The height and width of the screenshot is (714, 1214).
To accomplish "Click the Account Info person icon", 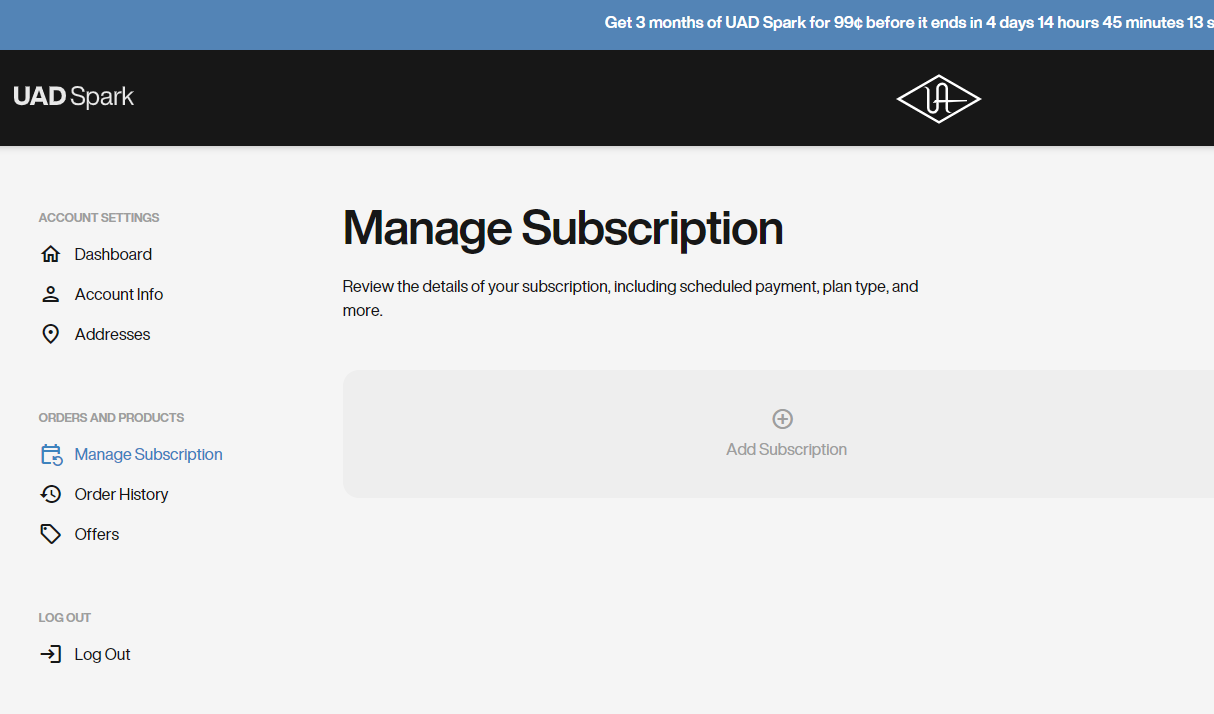I will (50, 294).
